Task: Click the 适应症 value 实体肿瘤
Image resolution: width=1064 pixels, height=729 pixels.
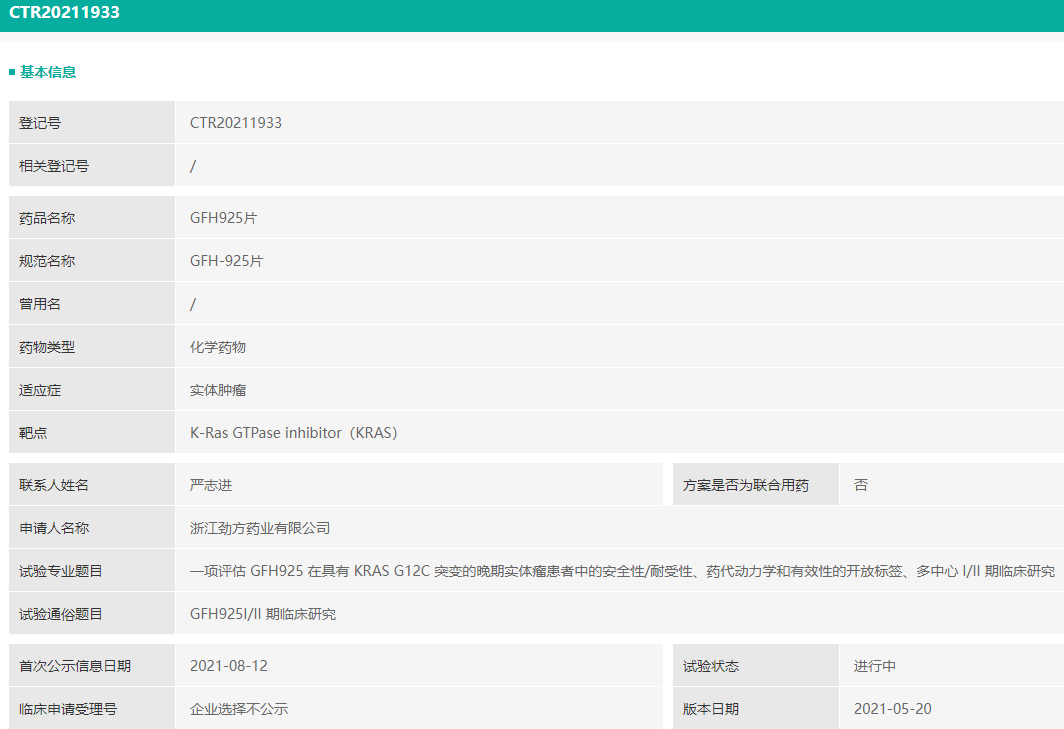Action: tap(218, 390)
